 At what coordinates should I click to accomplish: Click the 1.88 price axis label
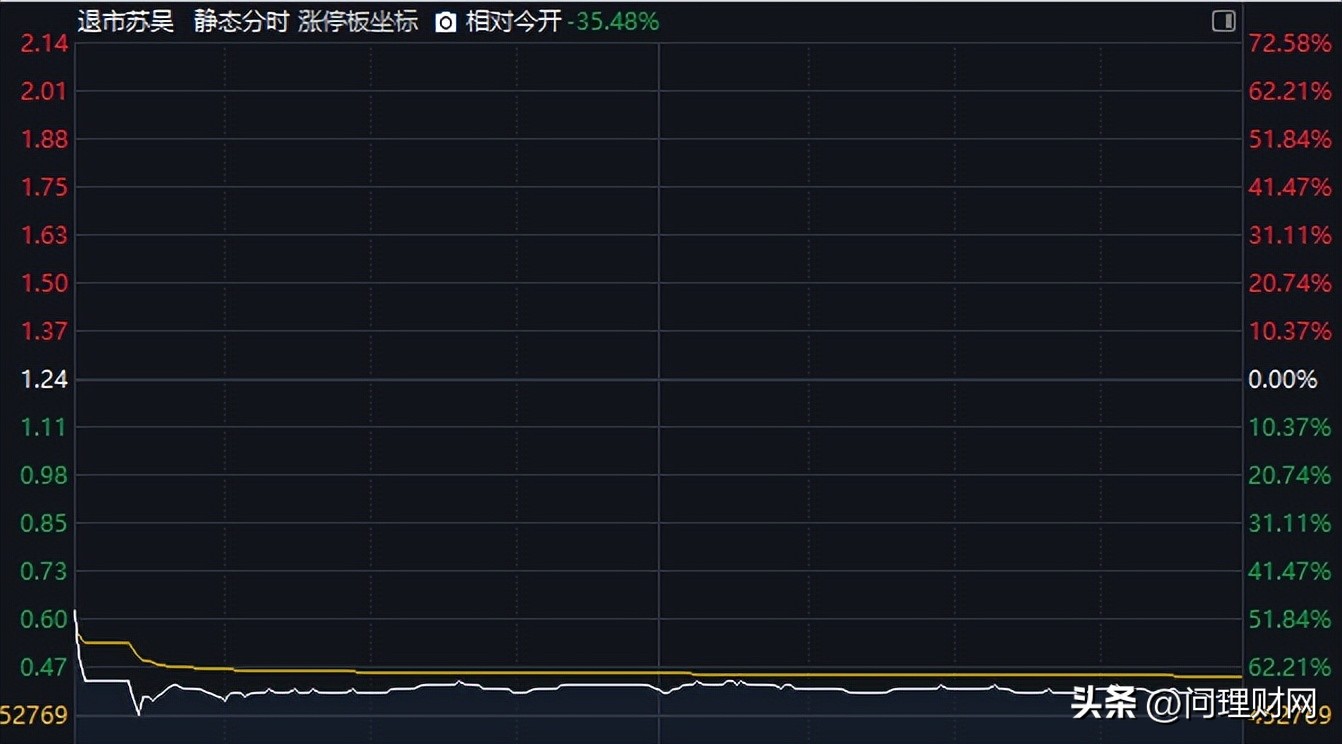(45, 139)
